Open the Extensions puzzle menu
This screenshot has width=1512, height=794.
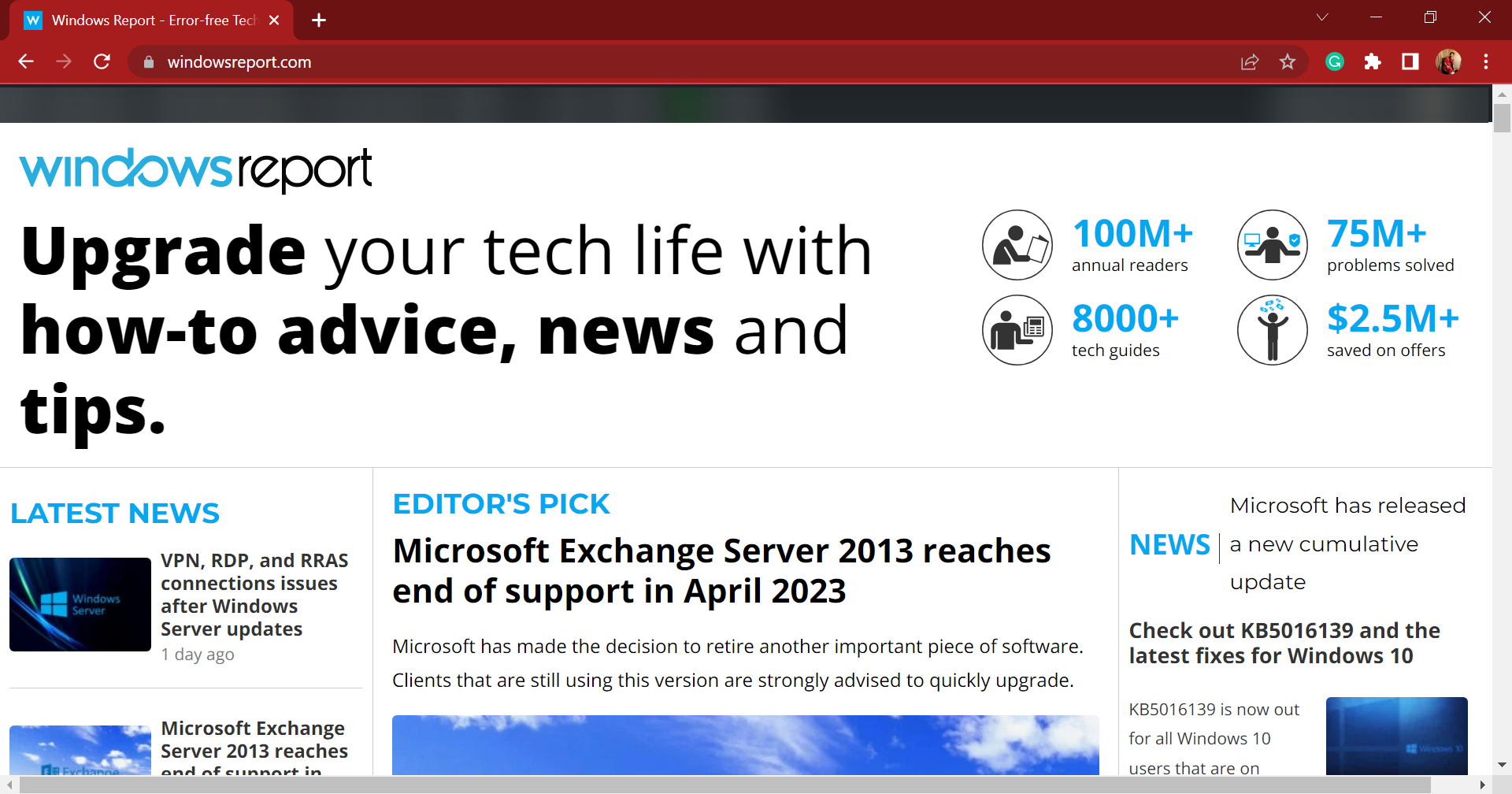tap(1373, 61)
